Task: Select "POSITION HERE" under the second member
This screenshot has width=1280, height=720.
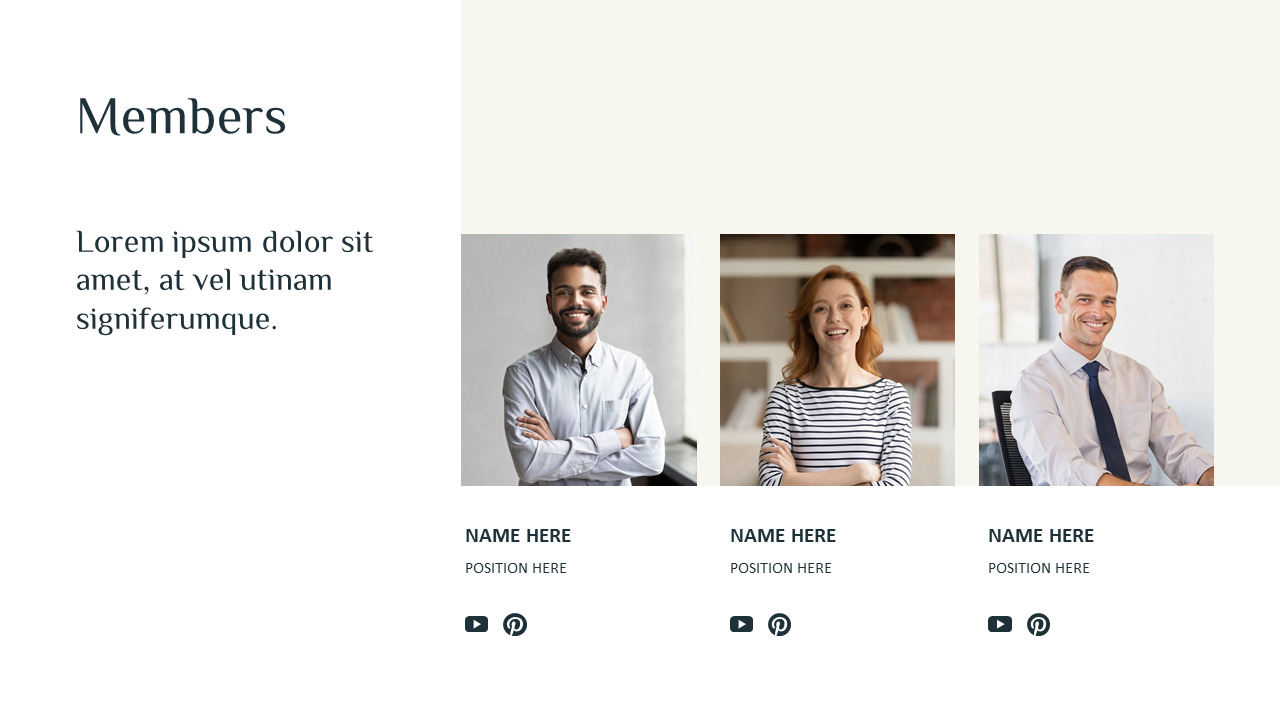Action: tap(781, 568)
